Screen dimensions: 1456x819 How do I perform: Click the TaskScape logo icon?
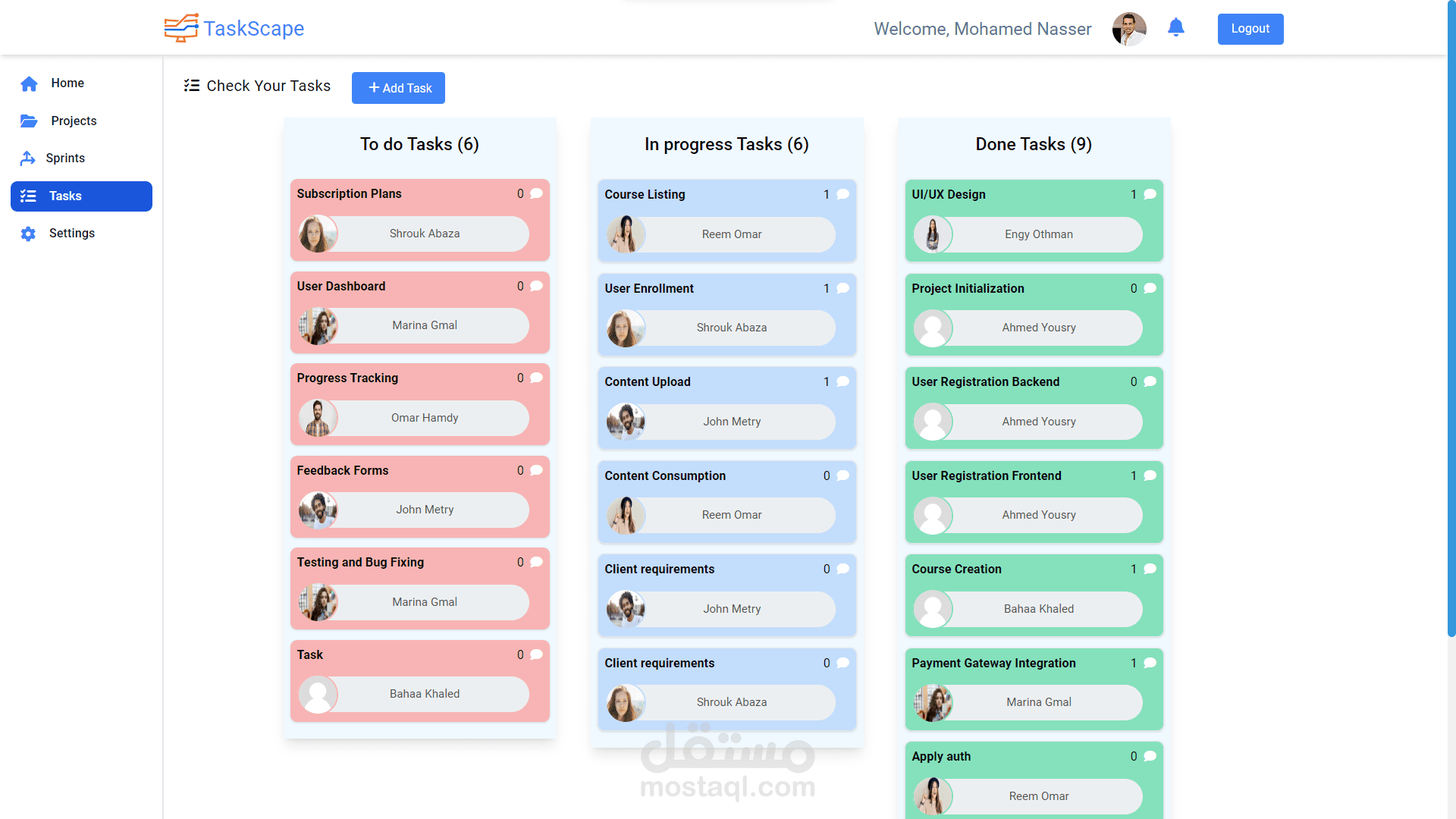coord(181,28)
